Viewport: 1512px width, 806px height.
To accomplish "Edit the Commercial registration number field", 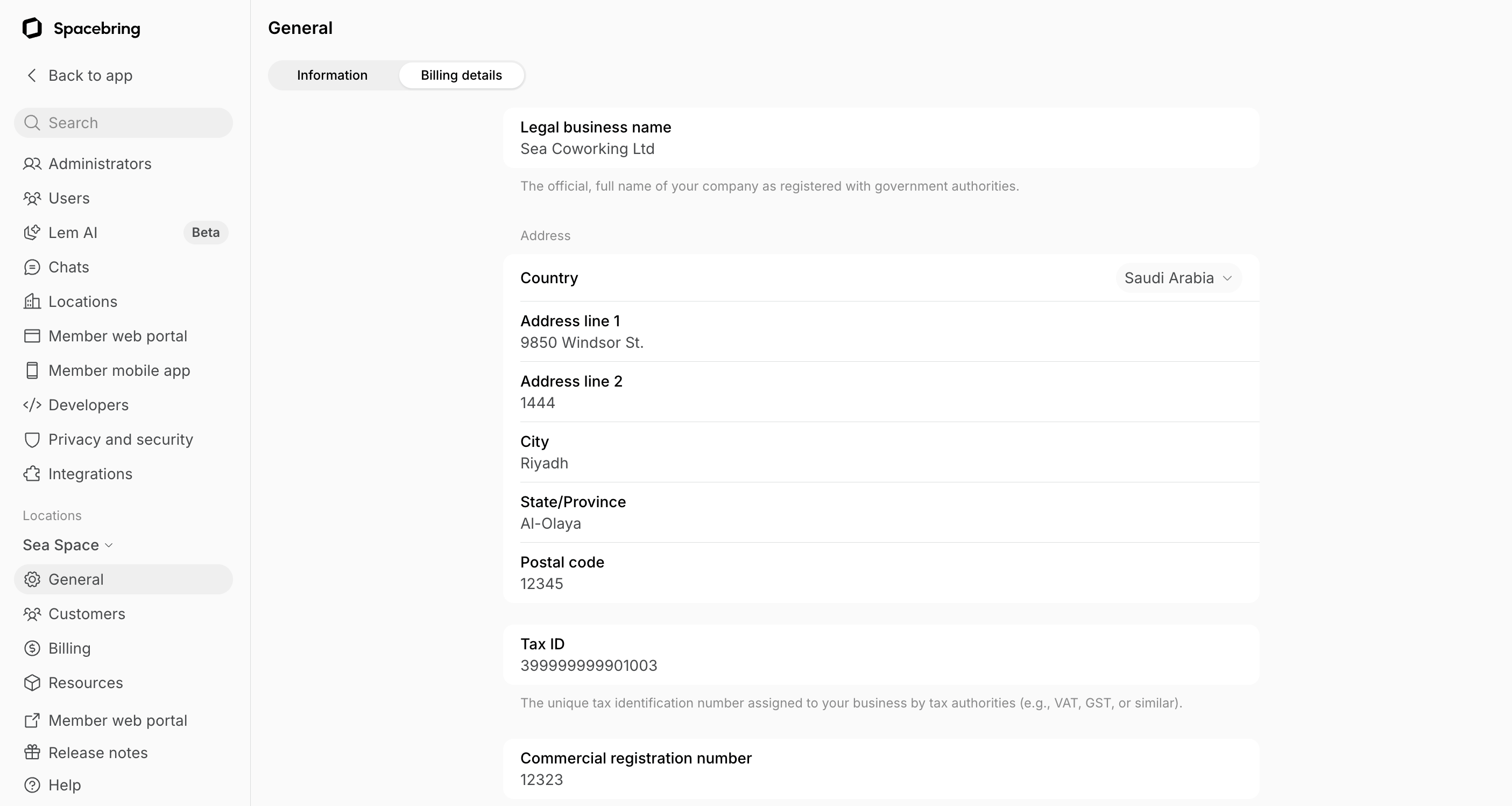I will pyautogui.click(x=881, y=769).
